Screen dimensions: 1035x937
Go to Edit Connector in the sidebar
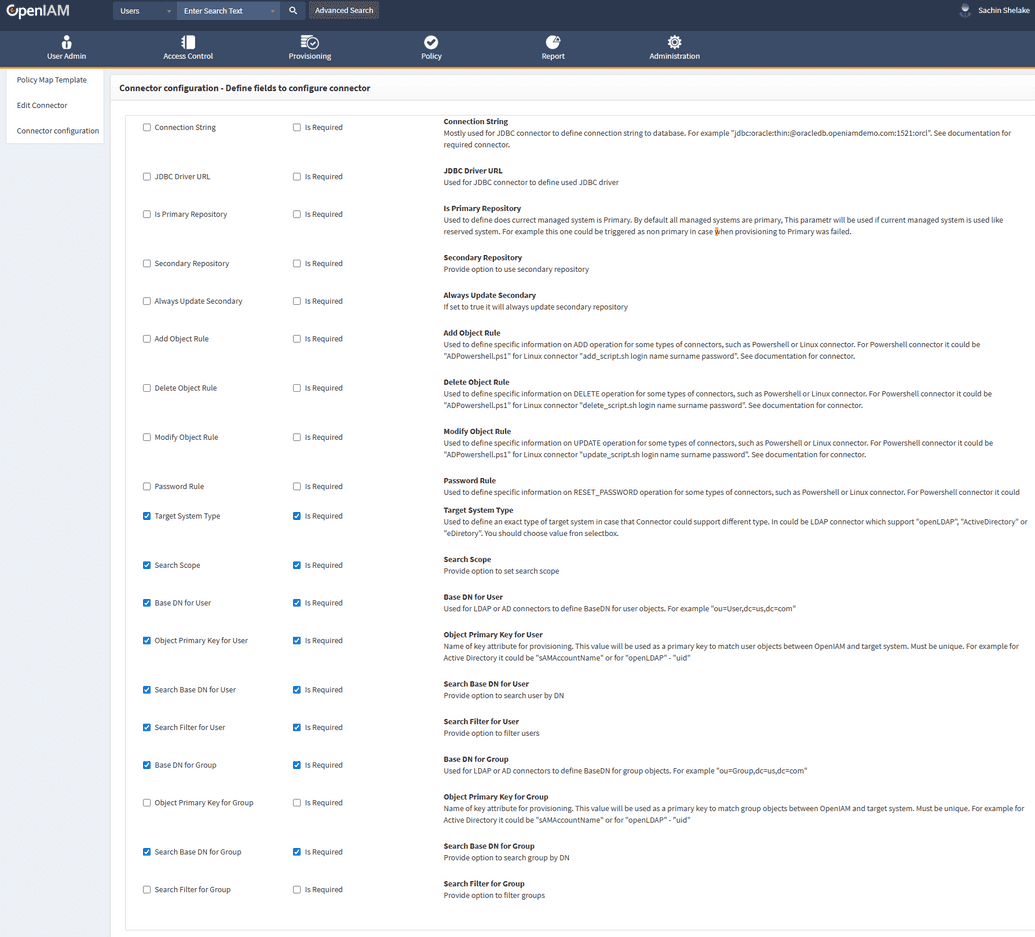[44, 105]
